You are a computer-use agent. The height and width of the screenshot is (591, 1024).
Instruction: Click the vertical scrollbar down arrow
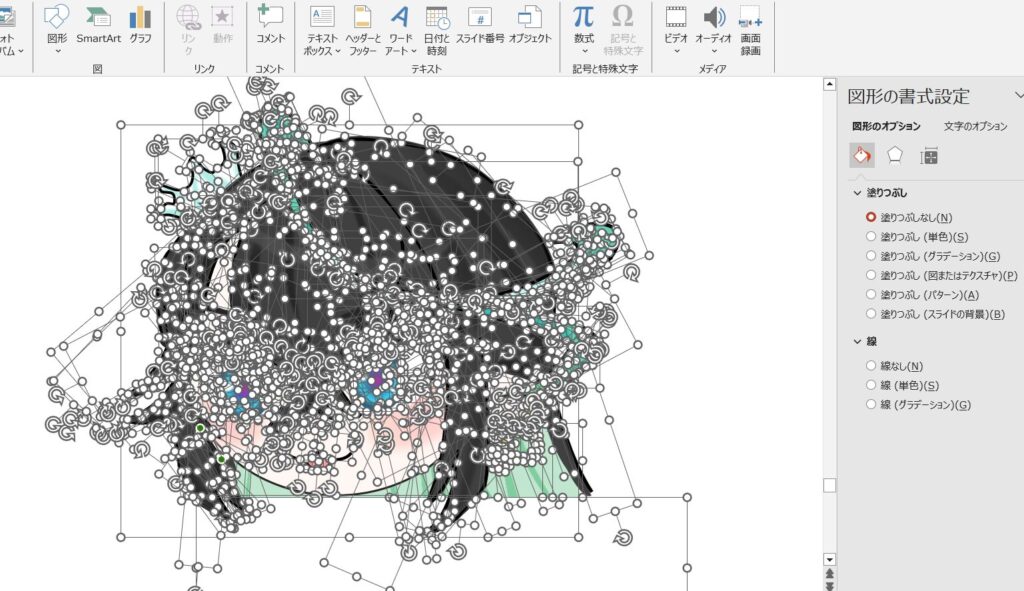[828, 559]
